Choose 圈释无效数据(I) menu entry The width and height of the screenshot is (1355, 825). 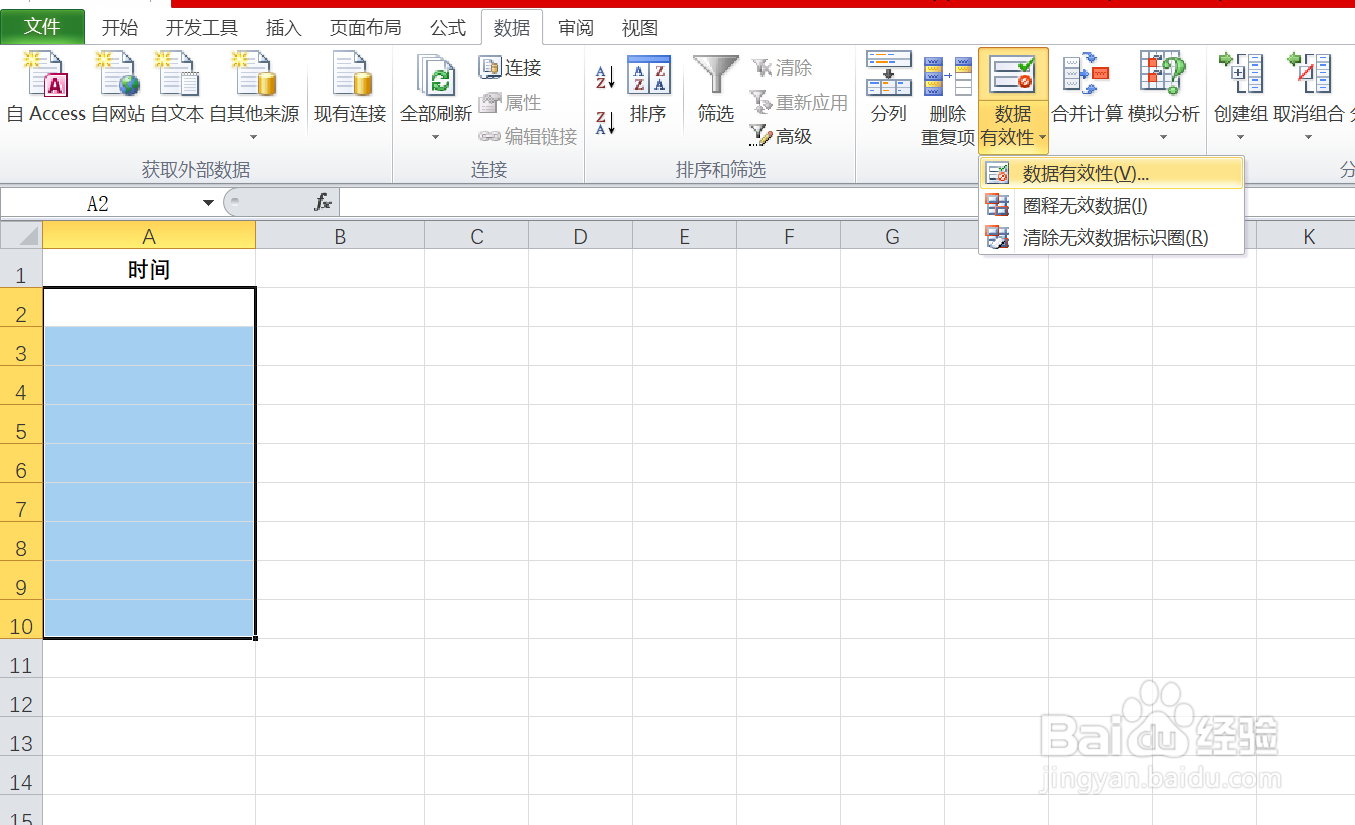pos(1111,206)
